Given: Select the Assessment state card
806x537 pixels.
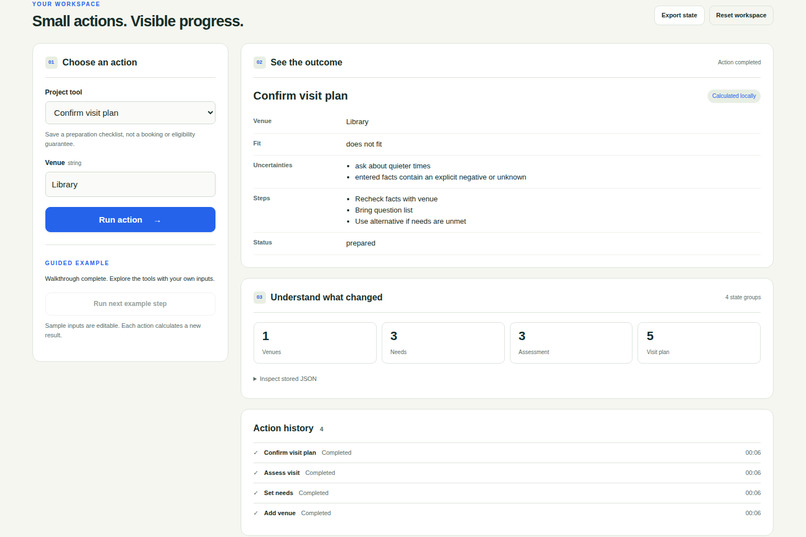Looking at the screenshot, I should [x=571, y=343].
